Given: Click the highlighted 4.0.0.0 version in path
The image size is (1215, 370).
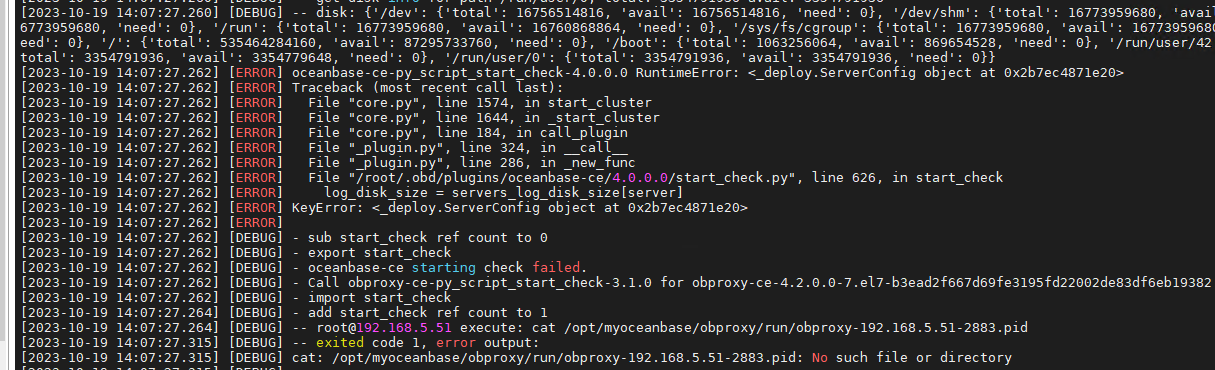Looking at the screenshot, I should pyautogui.click(x=651, y=178).
